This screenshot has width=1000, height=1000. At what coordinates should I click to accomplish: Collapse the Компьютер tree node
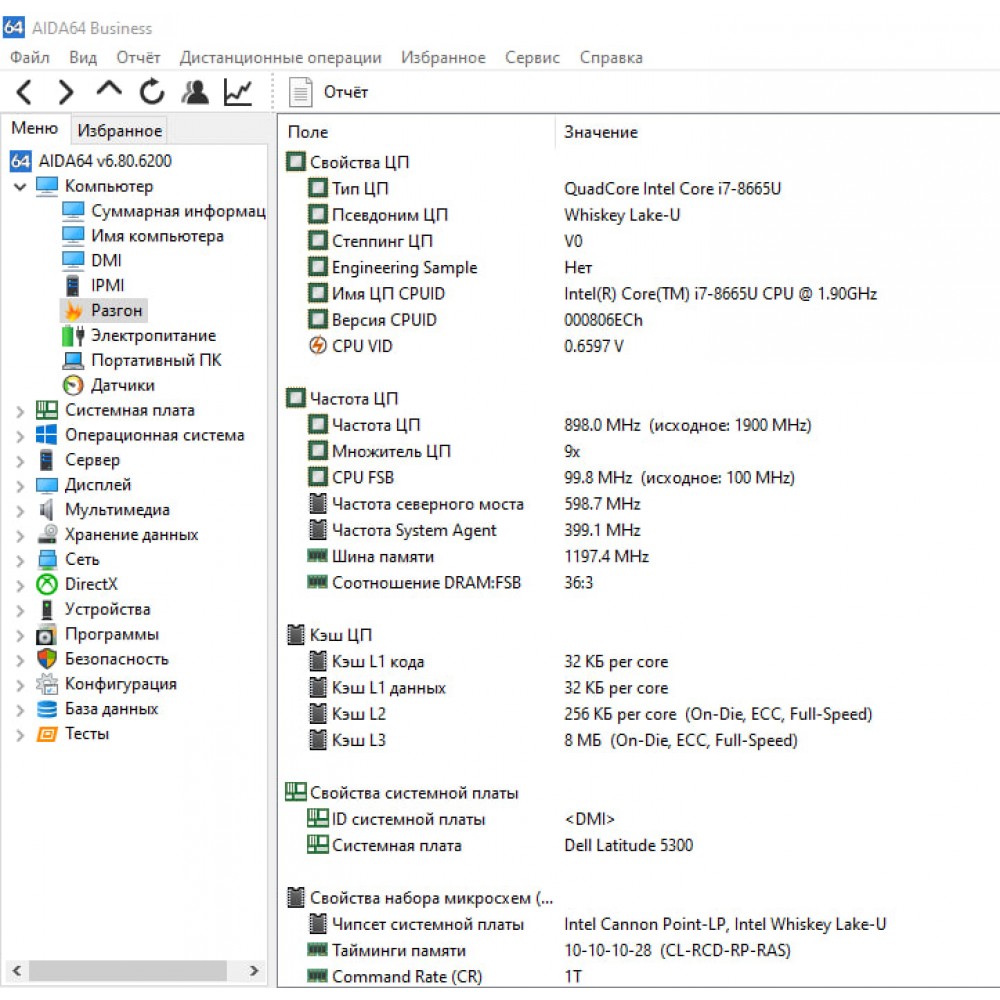pyautogui.click(x=20, y=187)
